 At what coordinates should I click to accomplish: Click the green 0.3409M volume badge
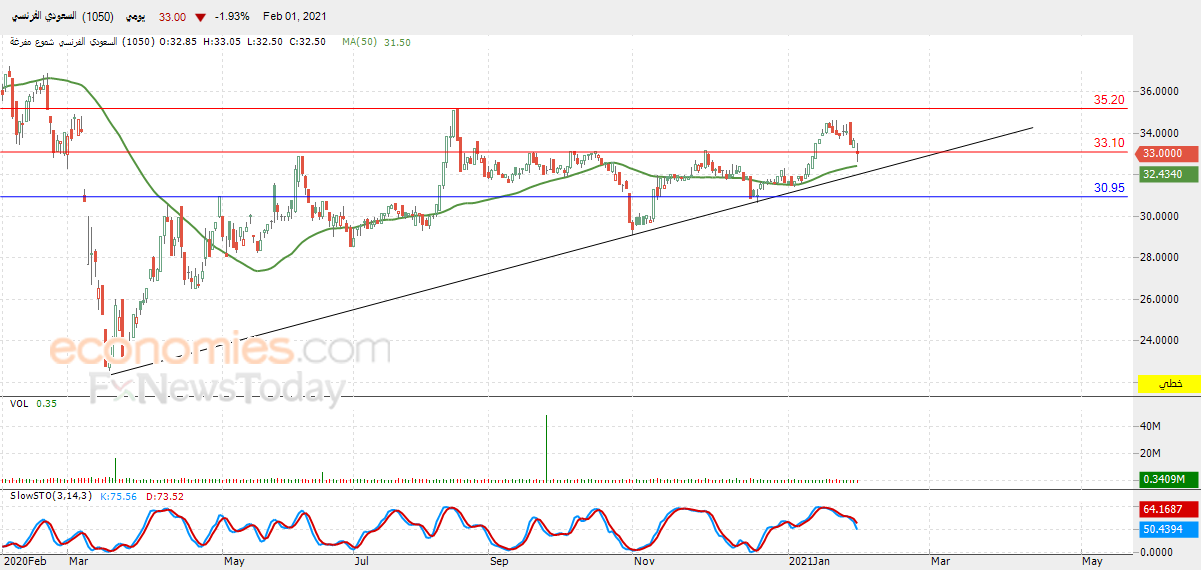point(1168,479)
